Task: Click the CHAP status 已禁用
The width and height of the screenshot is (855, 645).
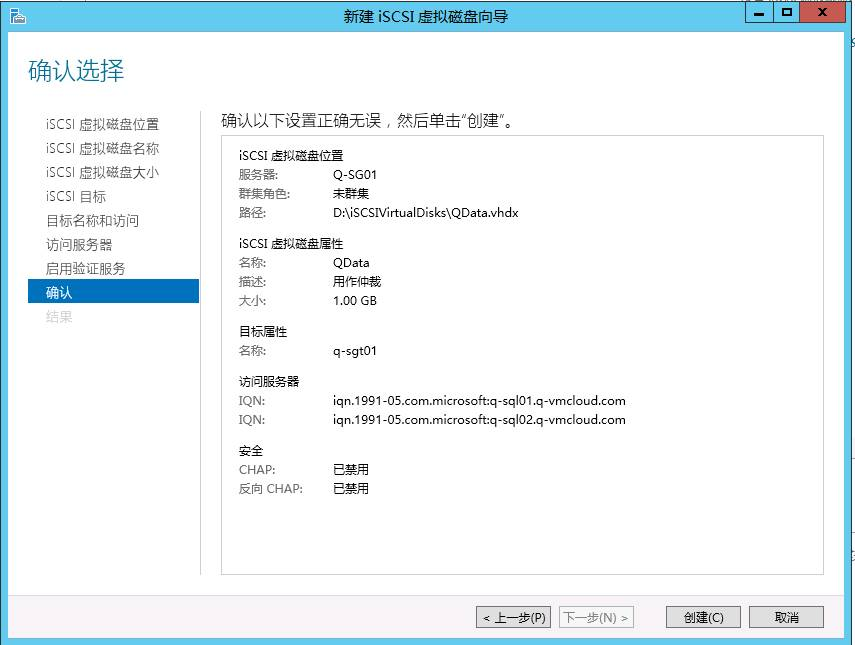Action: (x=351, y=469)
